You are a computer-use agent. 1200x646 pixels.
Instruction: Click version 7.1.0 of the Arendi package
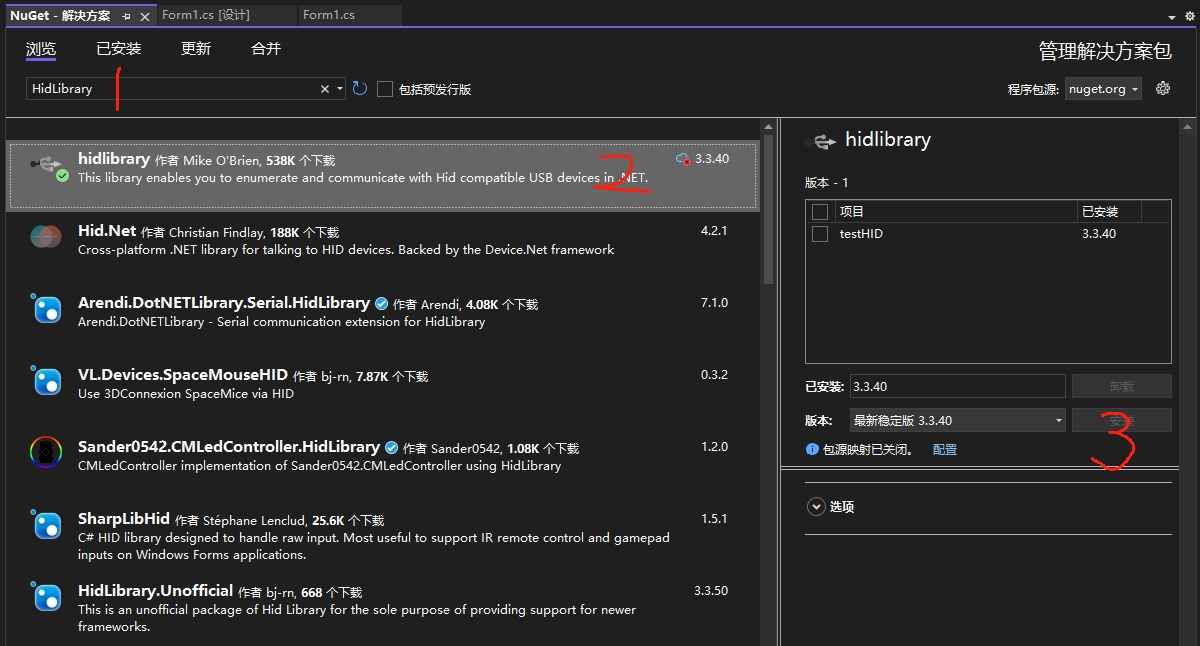[x=714, y=303]
